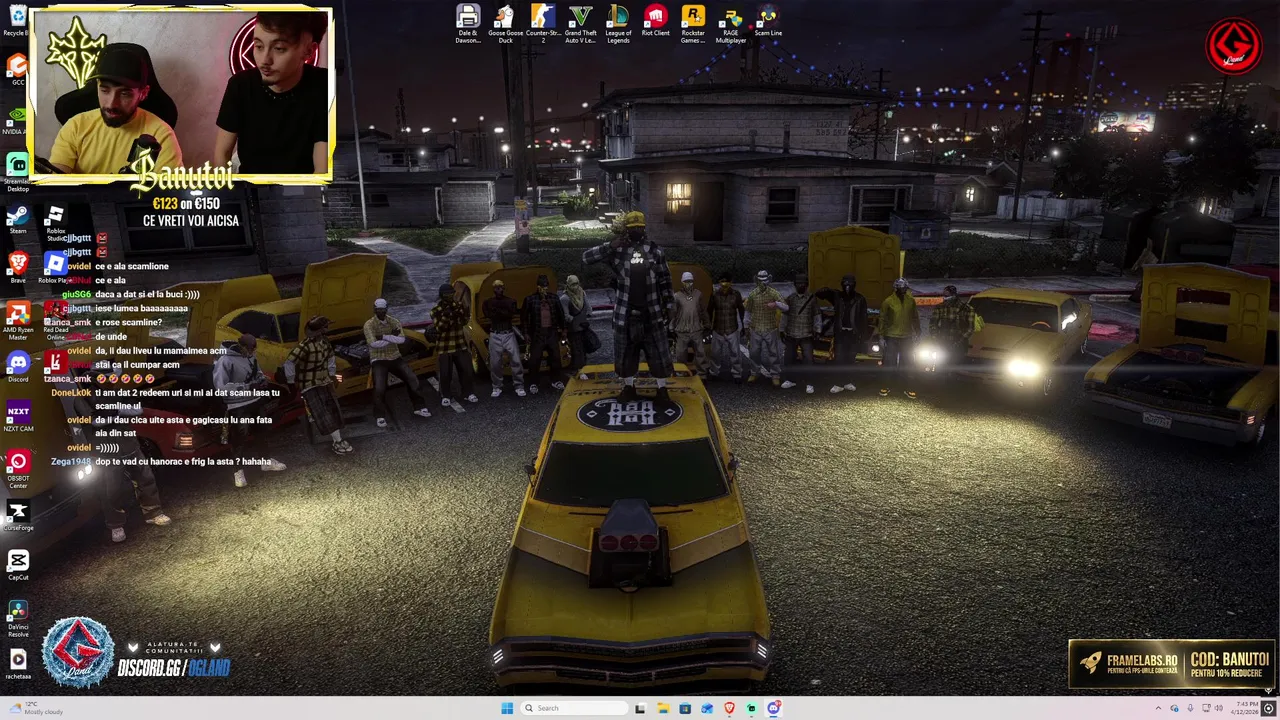
Task: Switch to Discord in the taskbar
Action: (773, 708)
